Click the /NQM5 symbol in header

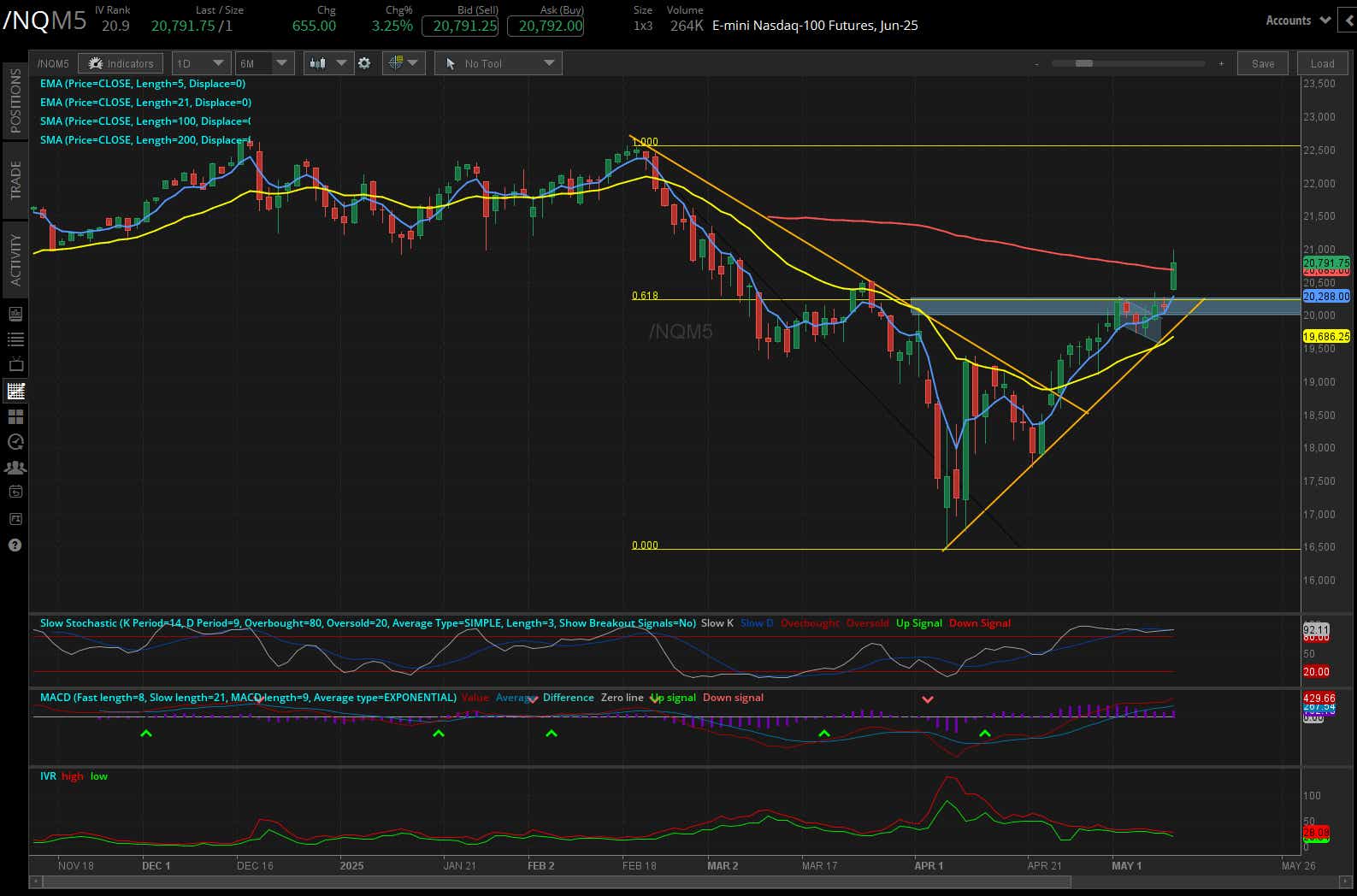44,21
